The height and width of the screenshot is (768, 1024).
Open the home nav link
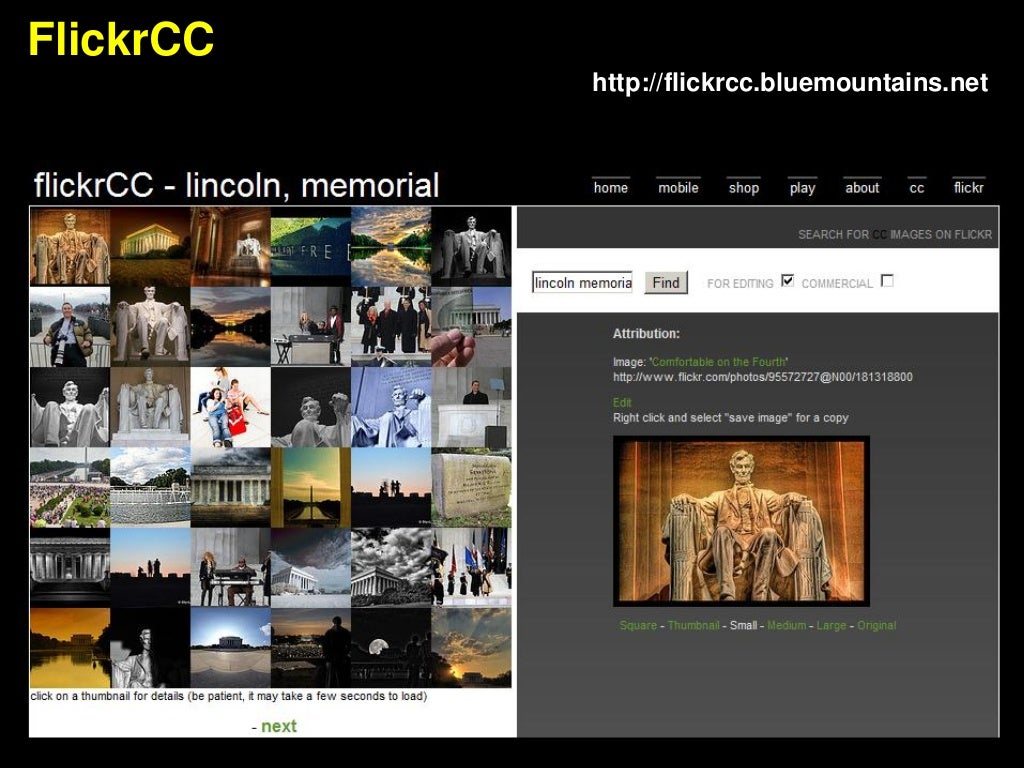(x=611, y=188)
